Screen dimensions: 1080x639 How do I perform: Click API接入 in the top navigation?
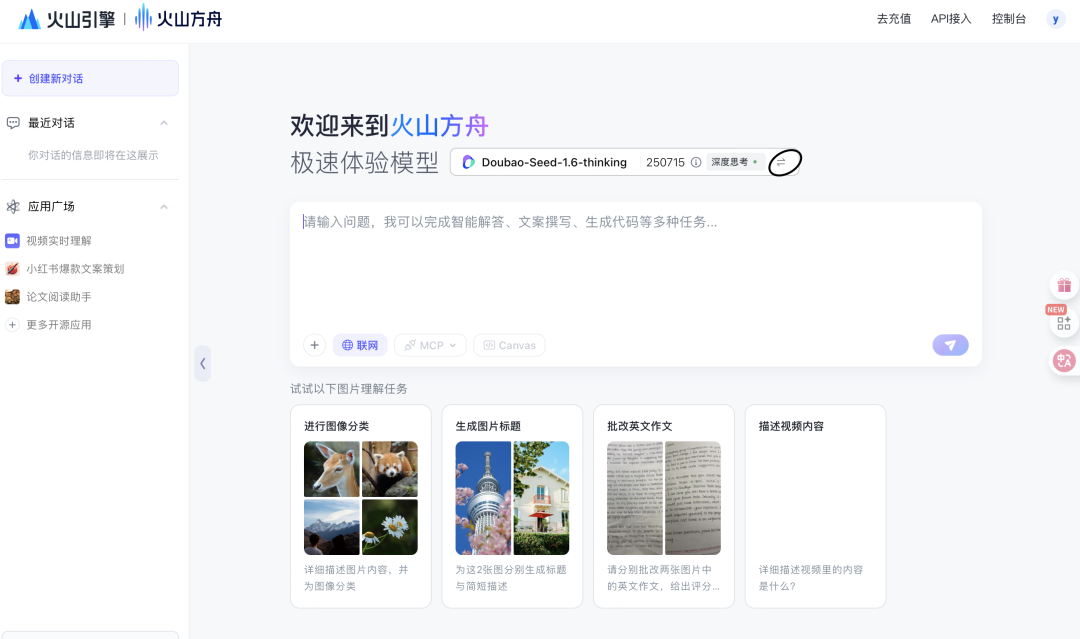(950, 18)
